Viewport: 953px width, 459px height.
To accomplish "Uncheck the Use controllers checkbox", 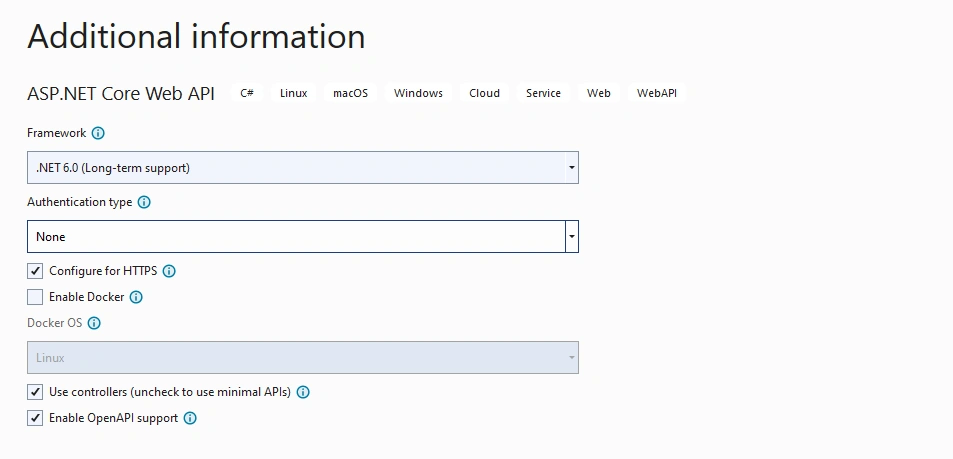I will coord(35,392).
